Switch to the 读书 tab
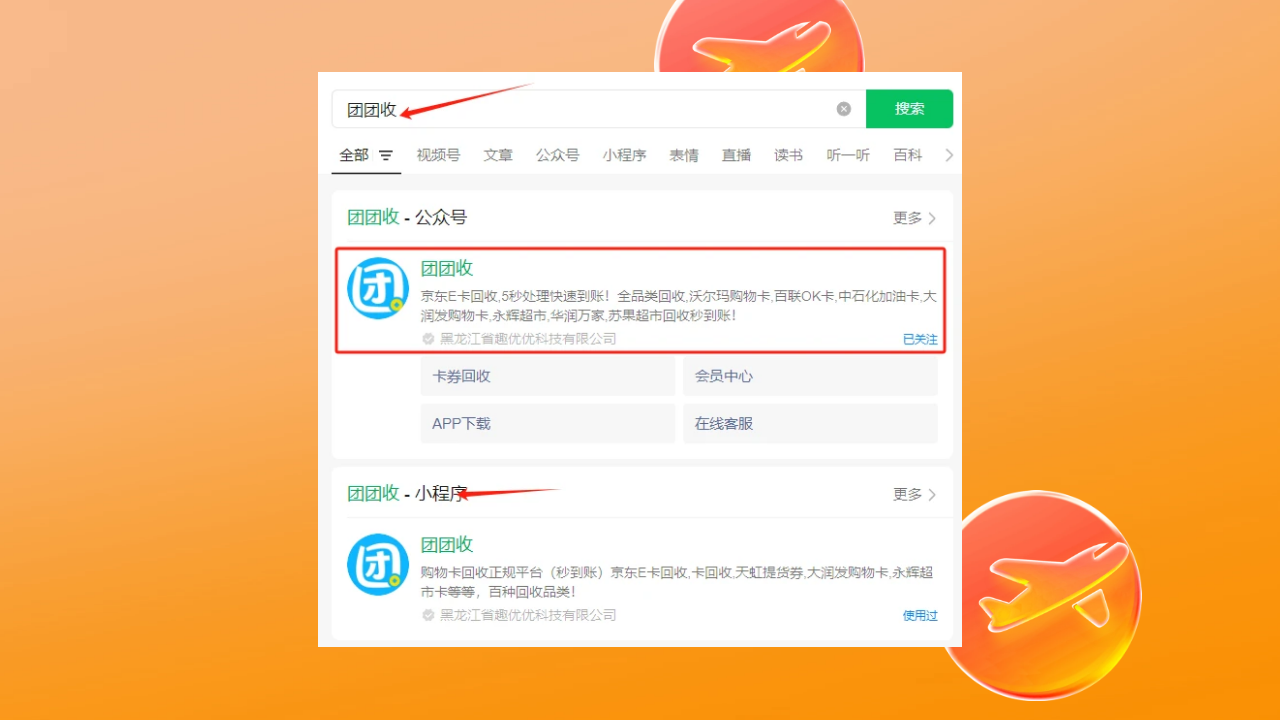The image size is (1280, 720). click(x=788, y=155)
